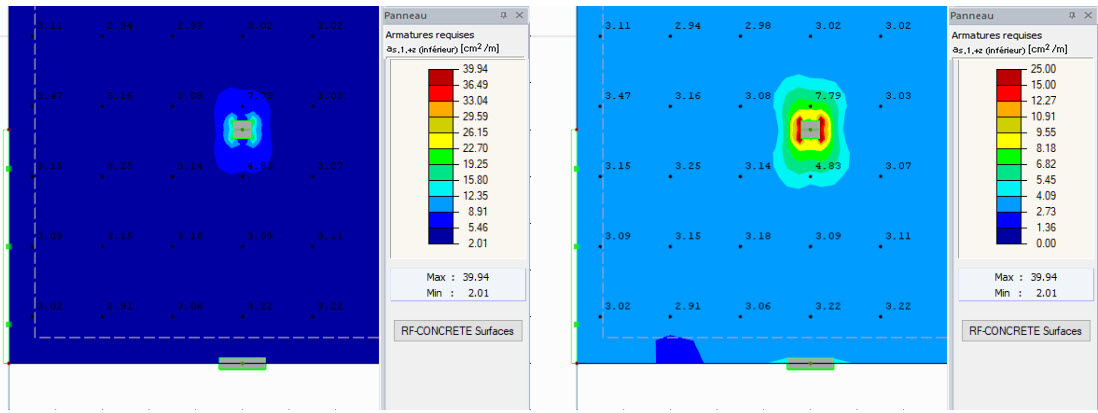Close the right Panneau panel showing the 25.00 scale
1098x413 pixels.
(1086, 15)
